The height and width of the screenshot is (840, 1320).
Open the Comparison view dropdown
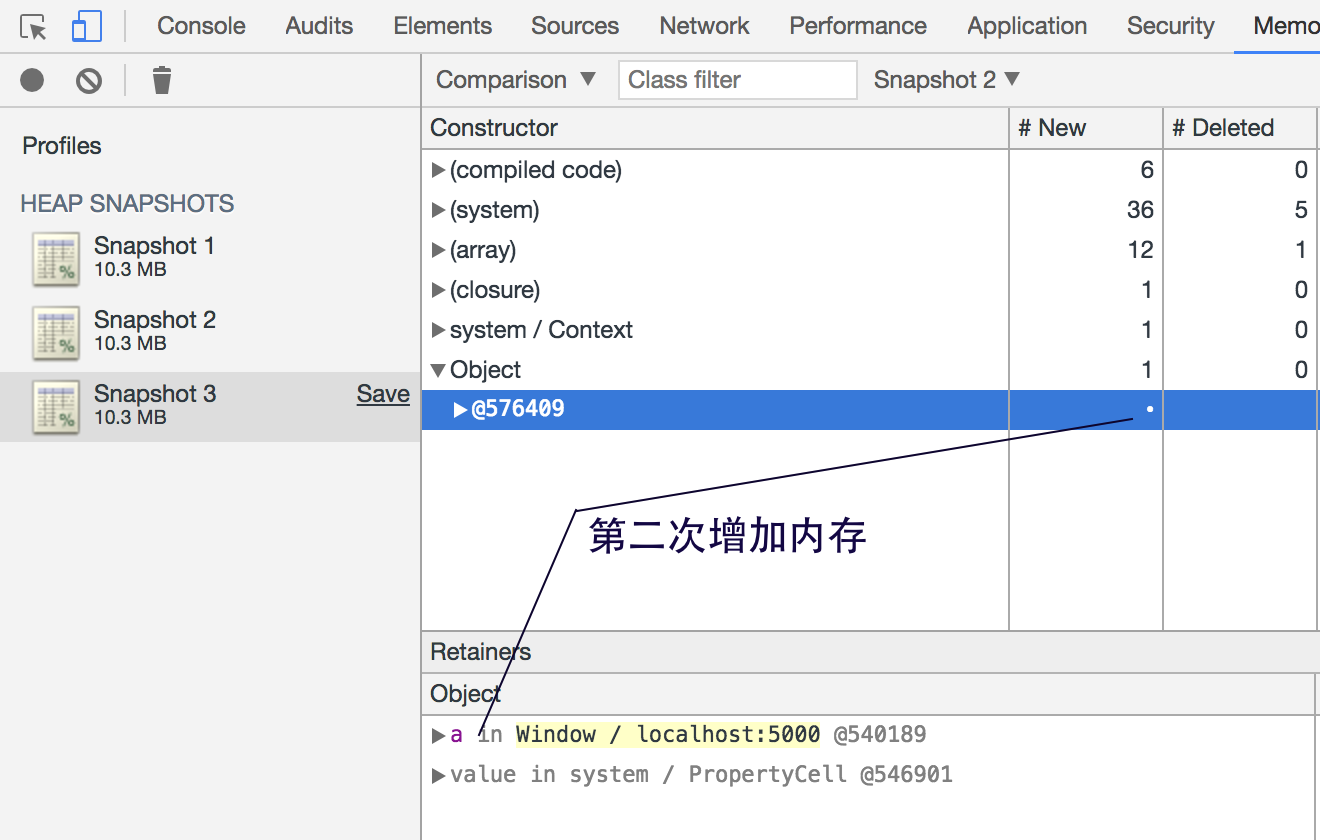[x=516, y=80]
